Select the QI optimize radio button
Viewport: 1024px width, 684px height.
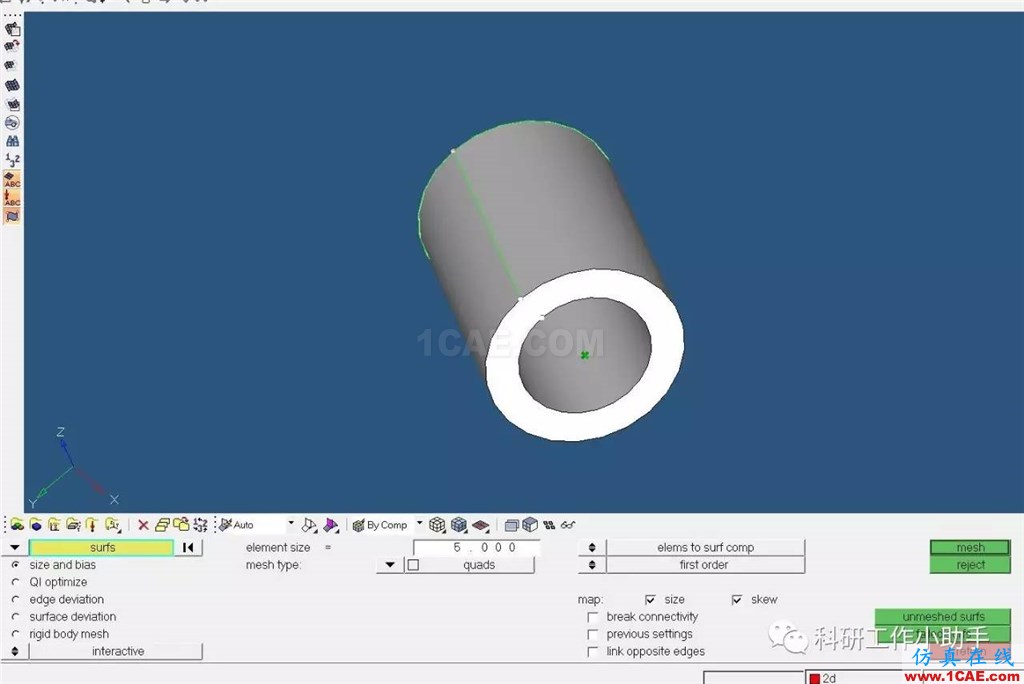[x=16, y=582]
